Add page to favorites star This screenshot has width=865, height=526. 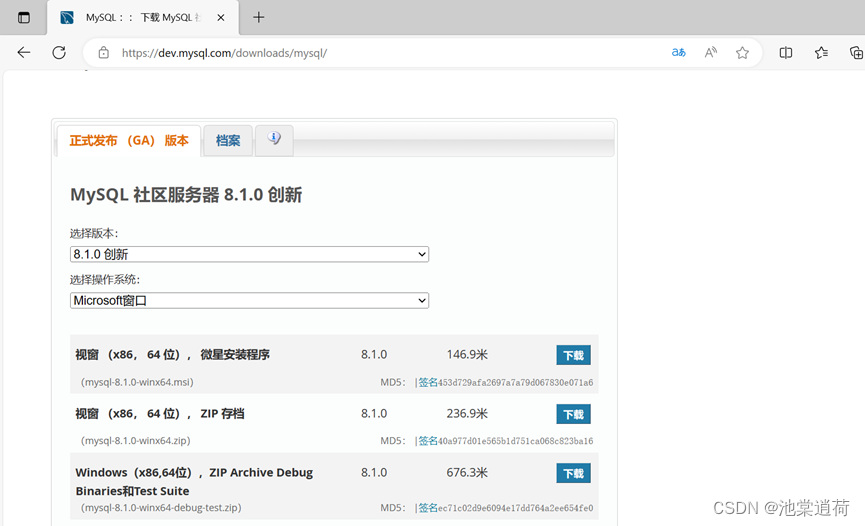743,53
